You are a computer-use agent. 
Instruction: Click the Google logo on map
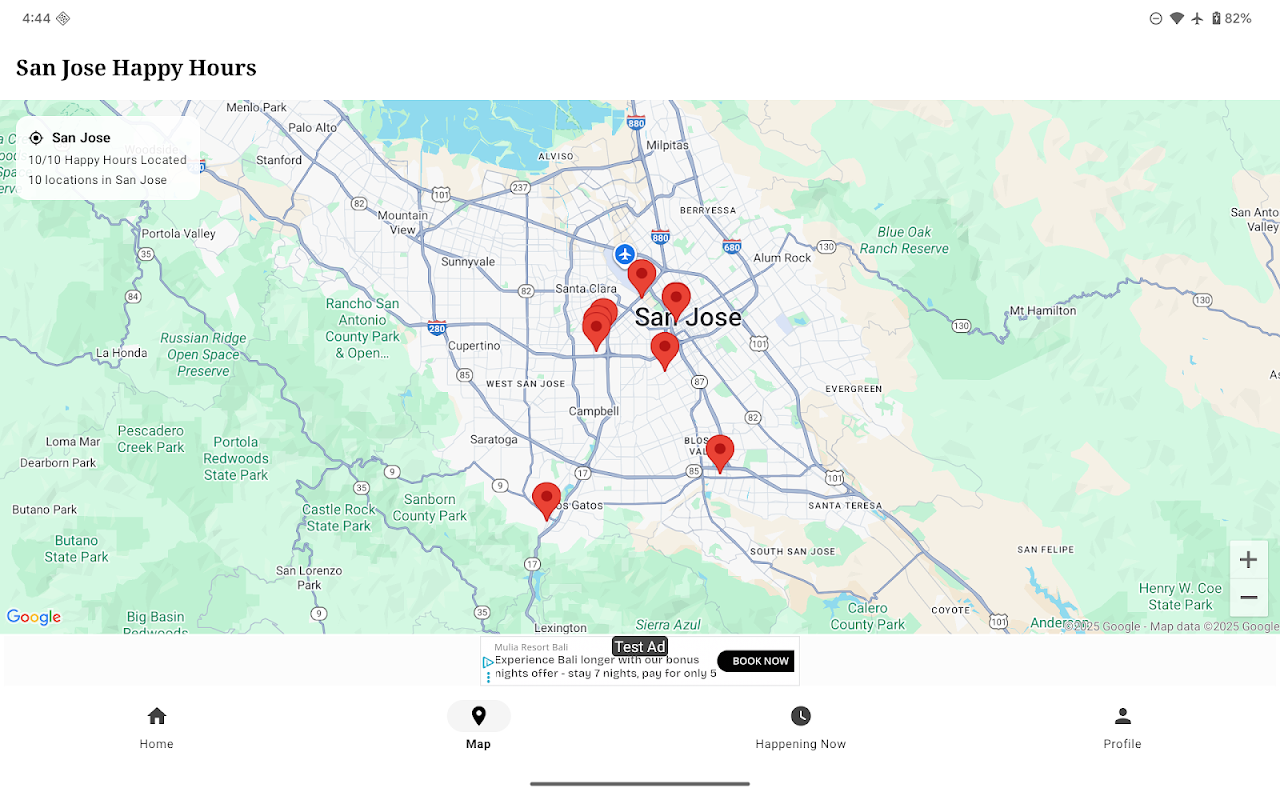click(34, 617)
